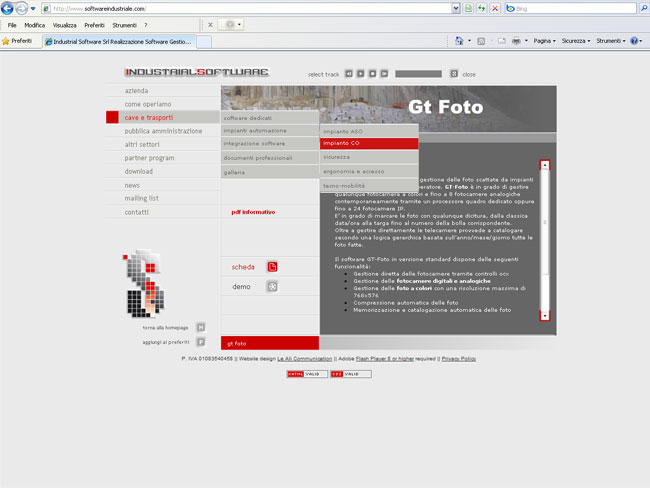Click the red scheda document icon

(272, 267)
